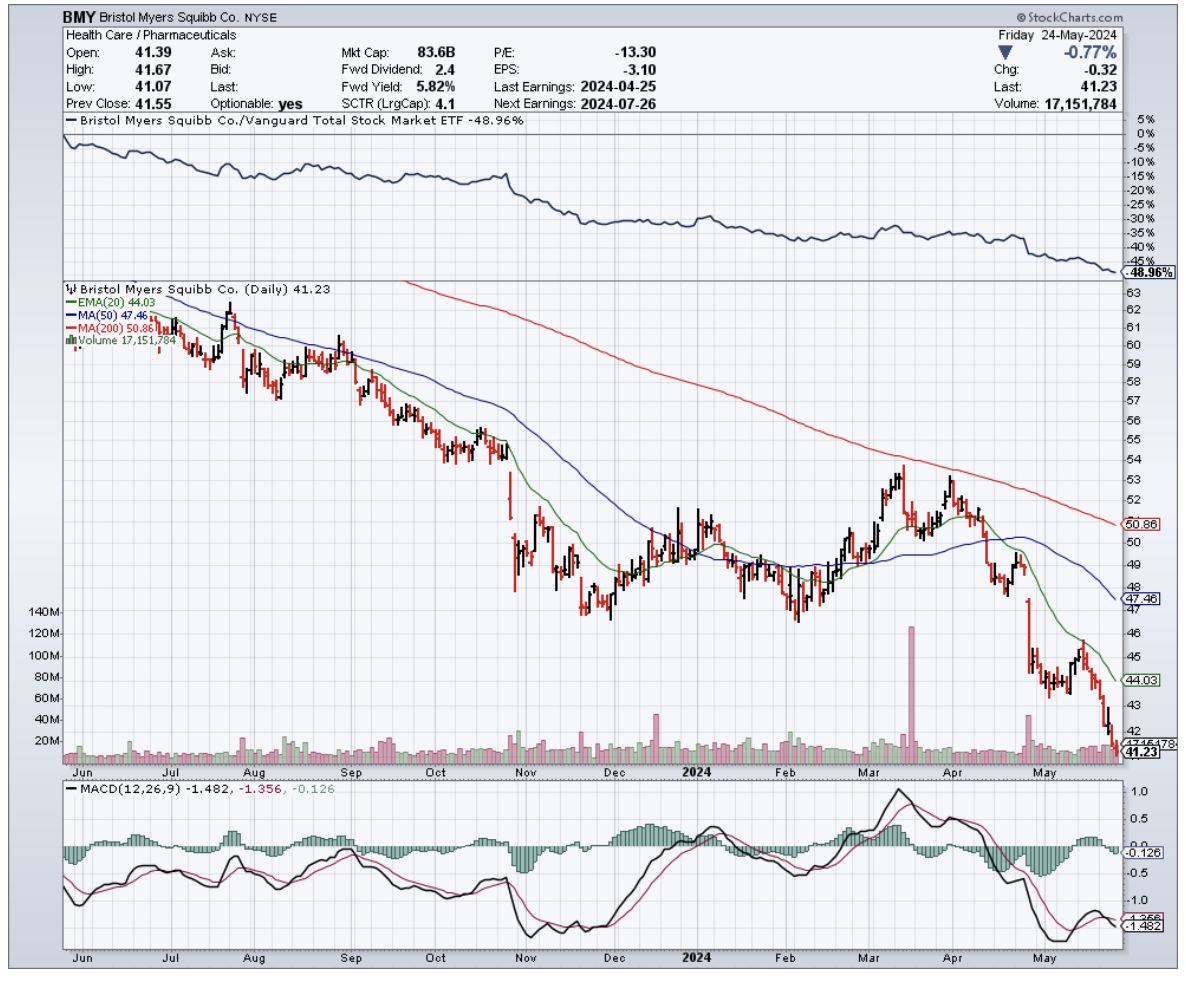The width and height of the screenshot is (1186, 986).
Task: Select the 50.86 MA(200) axis price tag
Action: click(1141, 523)
